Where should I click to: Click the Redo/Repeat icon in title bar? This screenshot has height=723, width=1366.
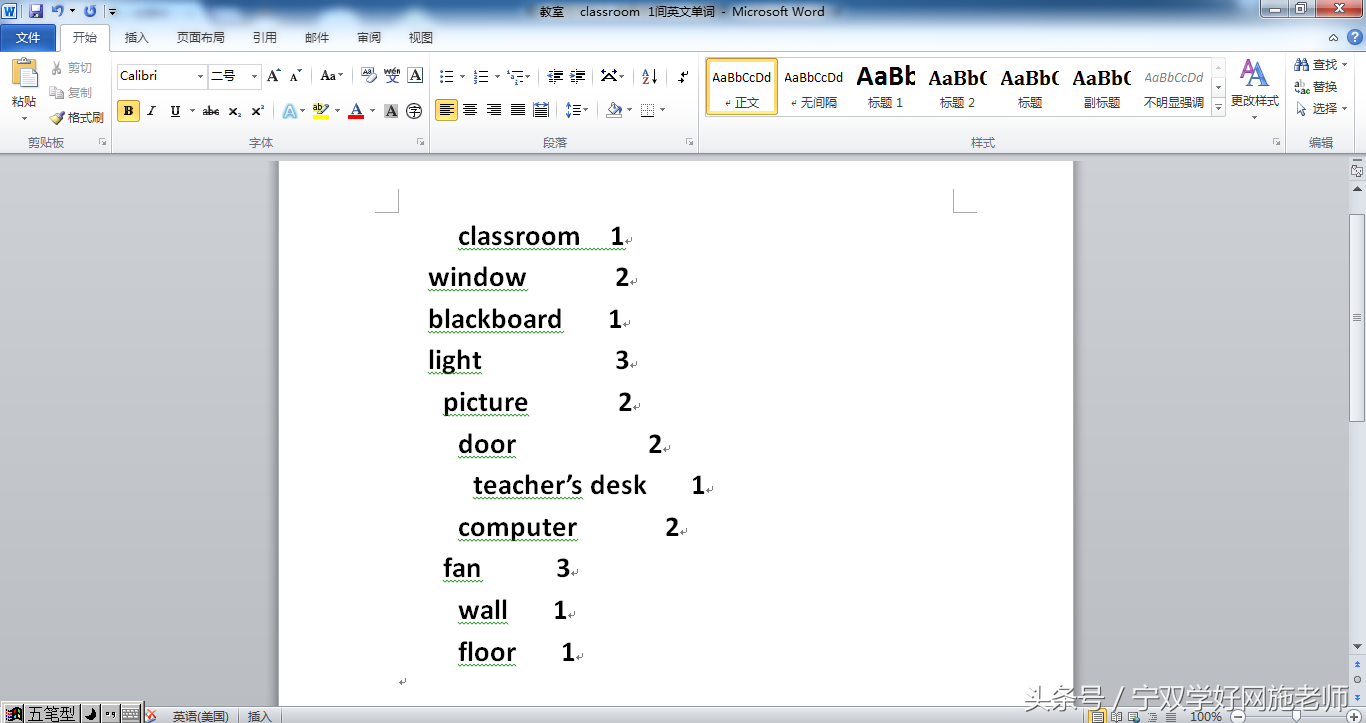(x=90, y=11)
